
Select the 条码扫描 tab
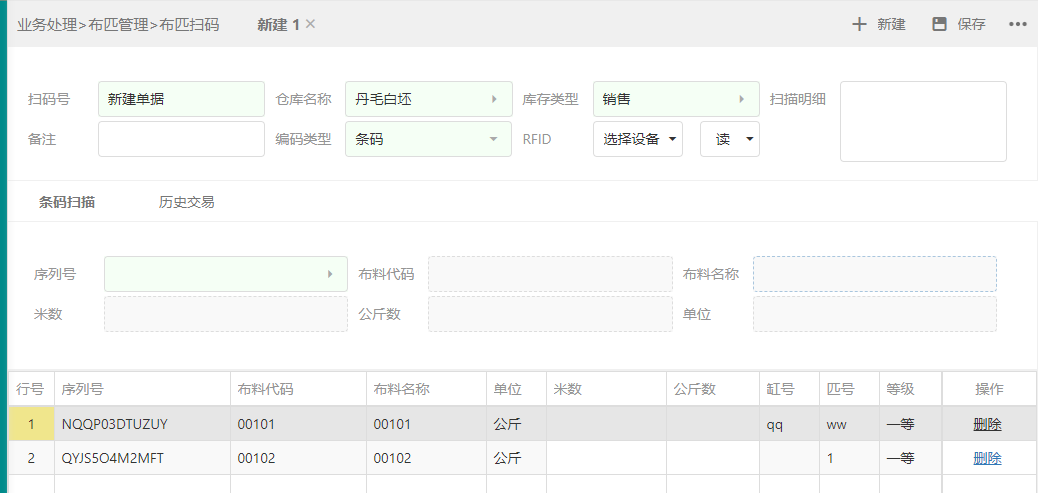[67, 202]
